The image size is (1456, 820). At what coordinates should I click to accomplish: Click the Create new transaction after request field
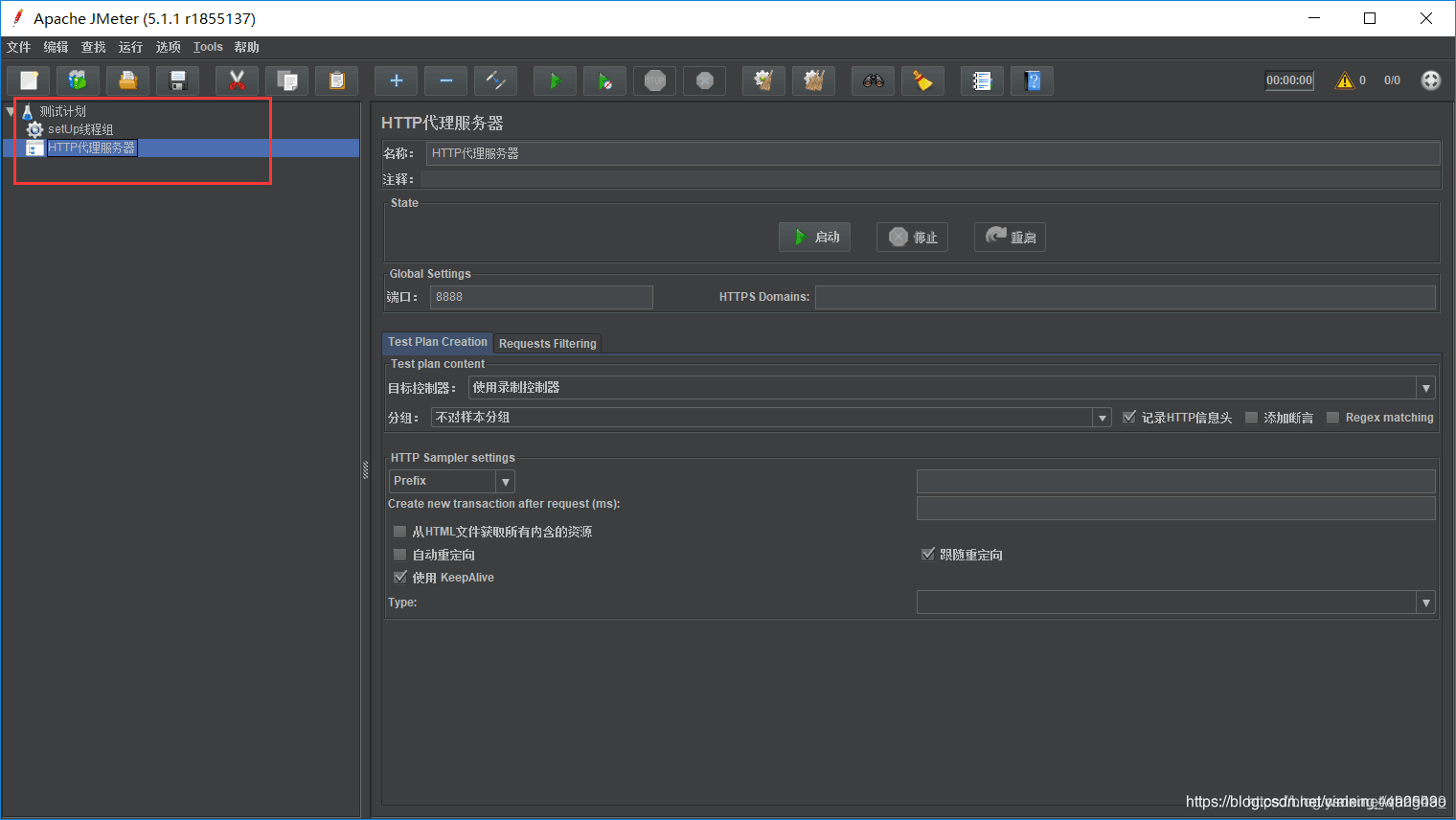(x=1176, y=508)
